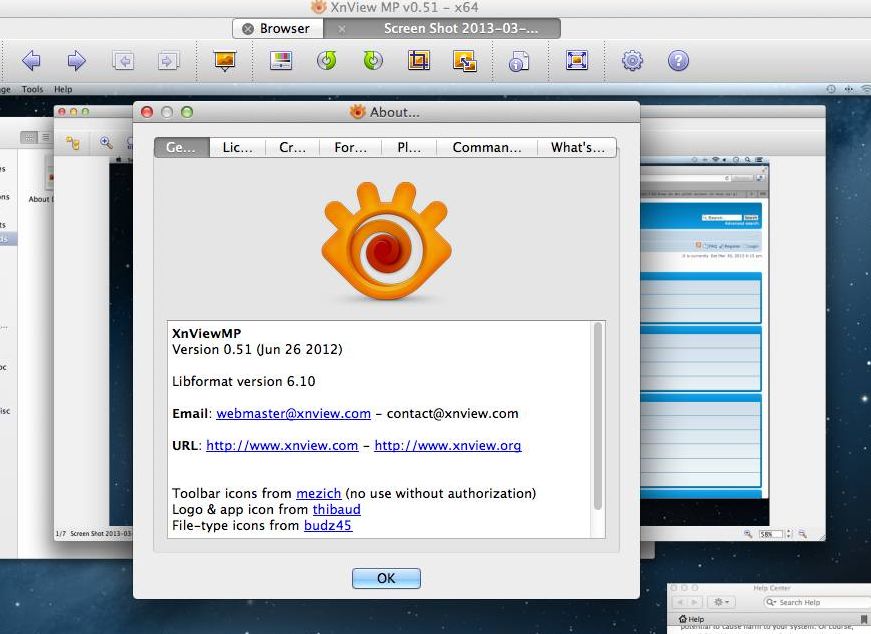The width and height of the screenshot is (871, 634).
Task: Open the previous file in folder icon
Action: [123, 60]
